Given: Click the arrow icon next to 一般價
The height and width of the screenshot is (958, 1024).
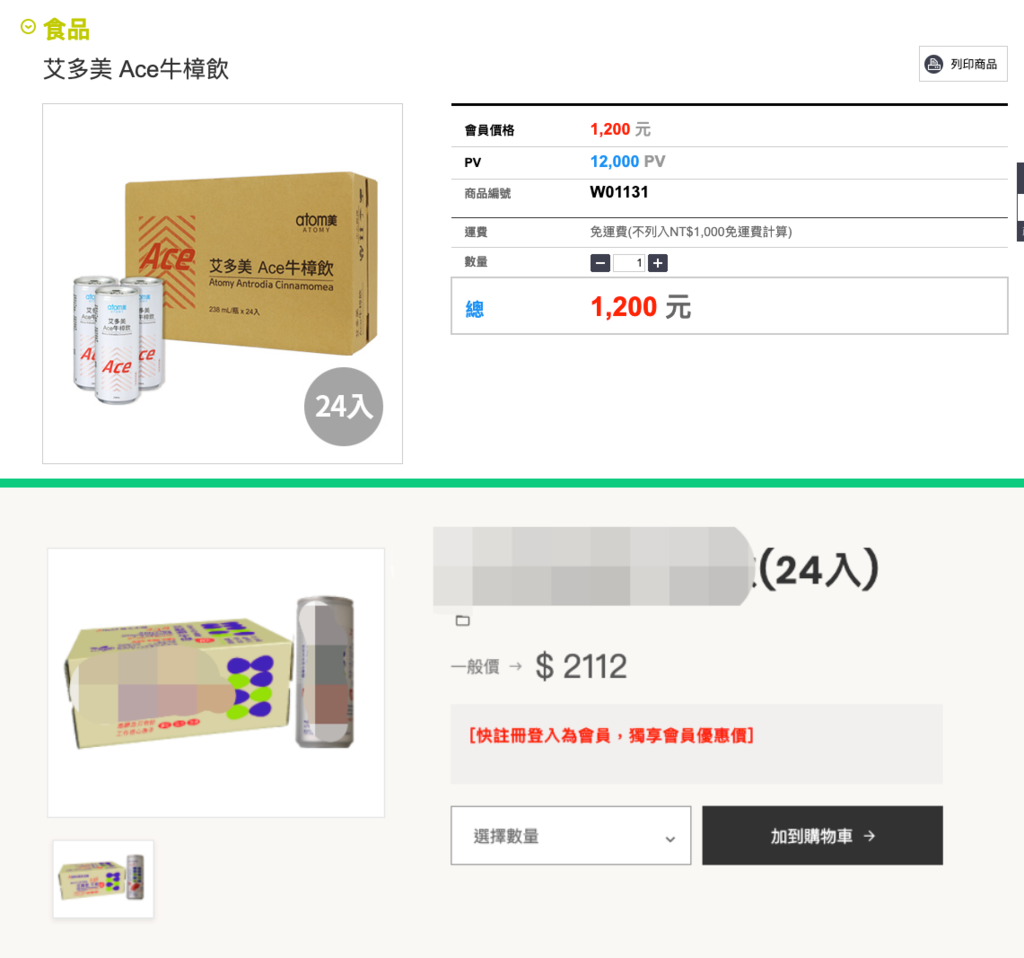Looking at the screenshot, I should 515,666.
